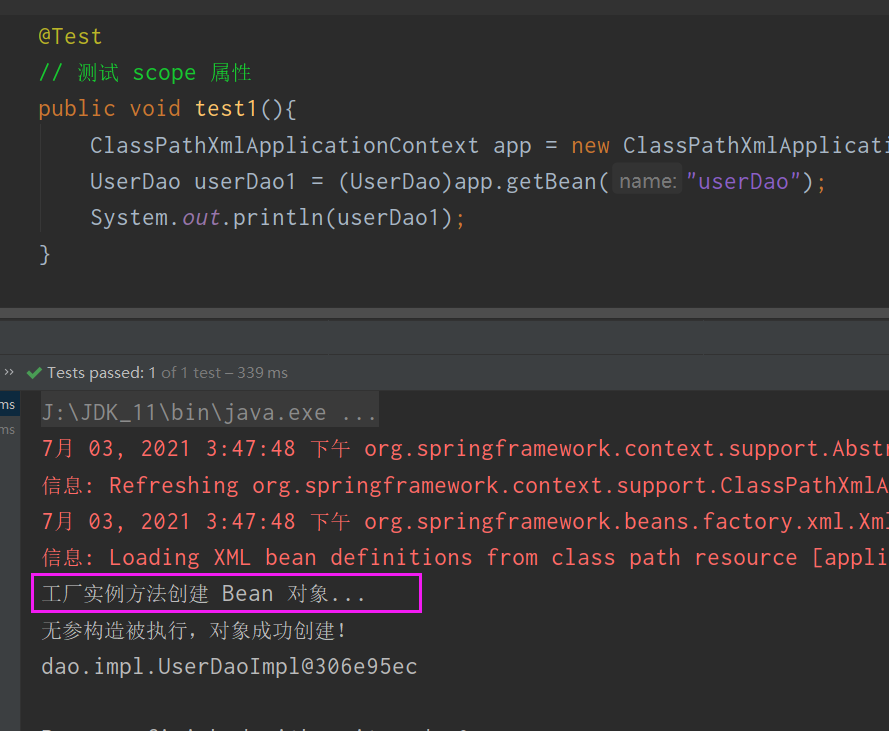Expand the folded 'J:\JDK_11\bin\java.exe ...' command line
The width and height of the screenshot is (889, 731).
[210, 413]
